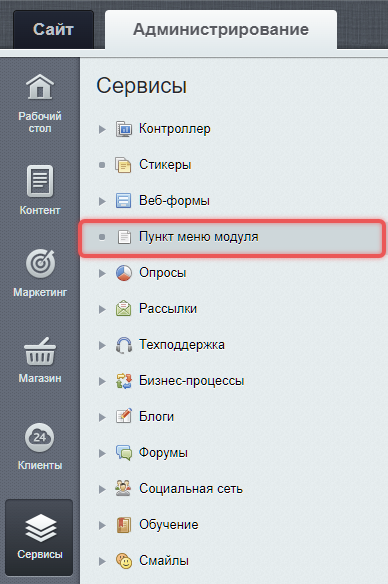This screenshot has height=584, width=388.
Task: Expand the Веб-формы tree arrow
Action: (102, 201)
